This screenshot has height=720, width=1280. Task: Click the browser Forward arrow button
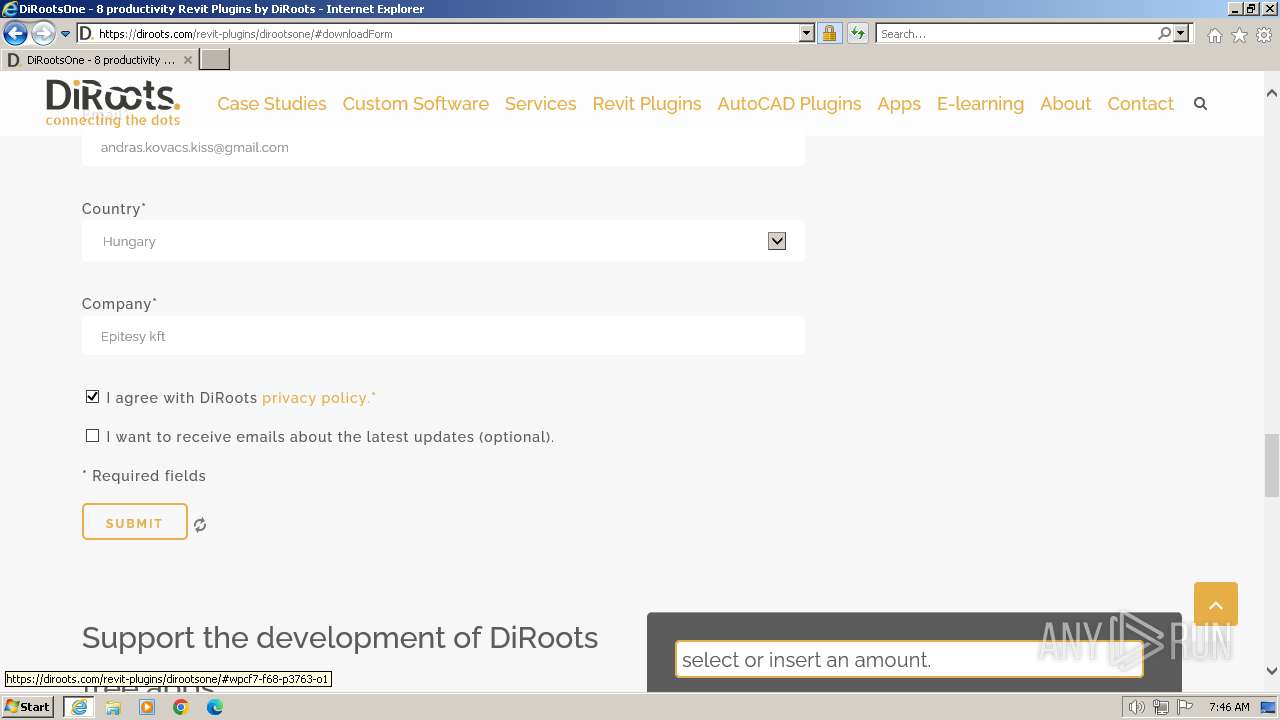point(43,34)
